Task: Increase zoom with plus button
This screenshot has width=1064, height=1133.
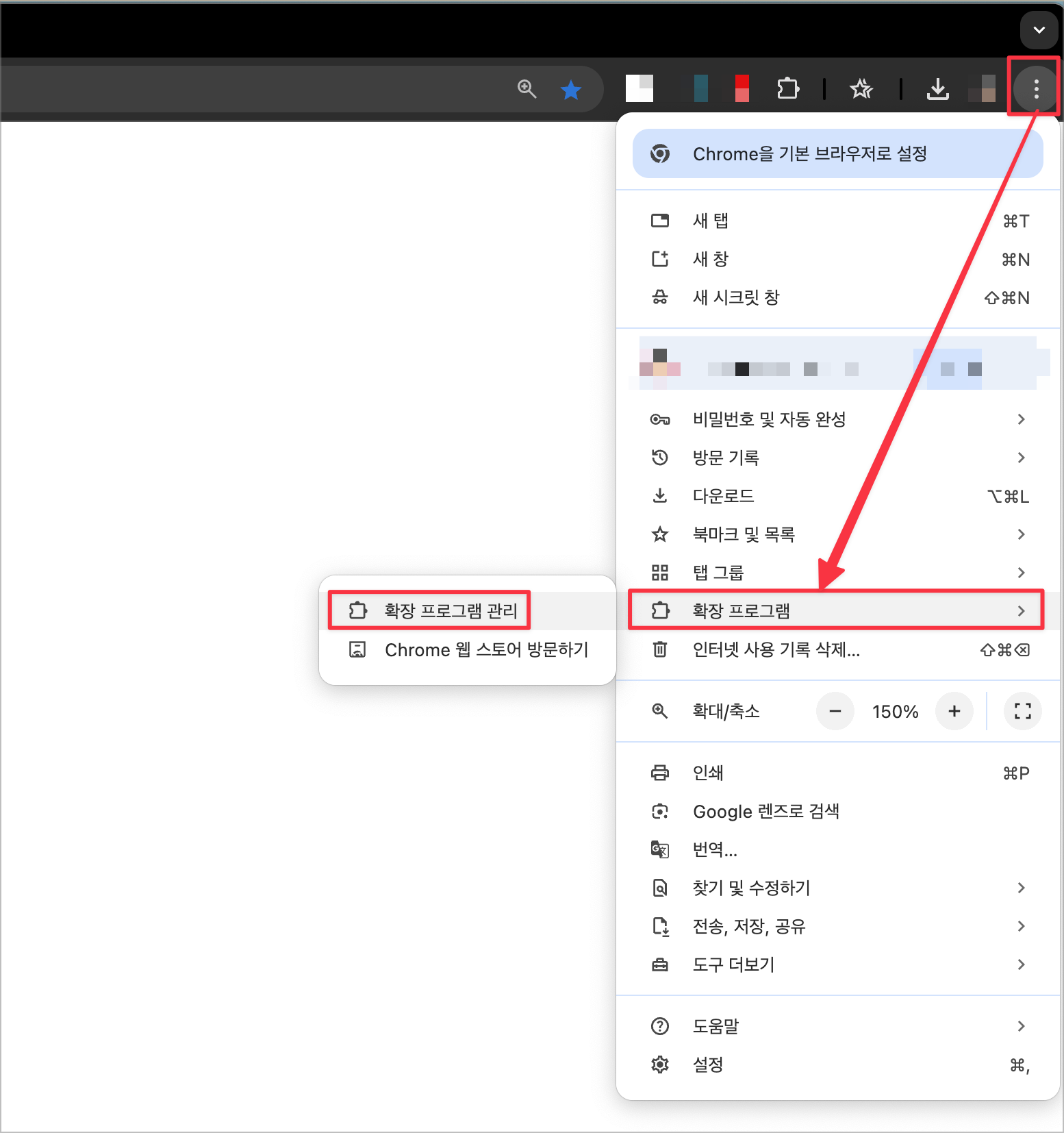Action: coord(954,711)
